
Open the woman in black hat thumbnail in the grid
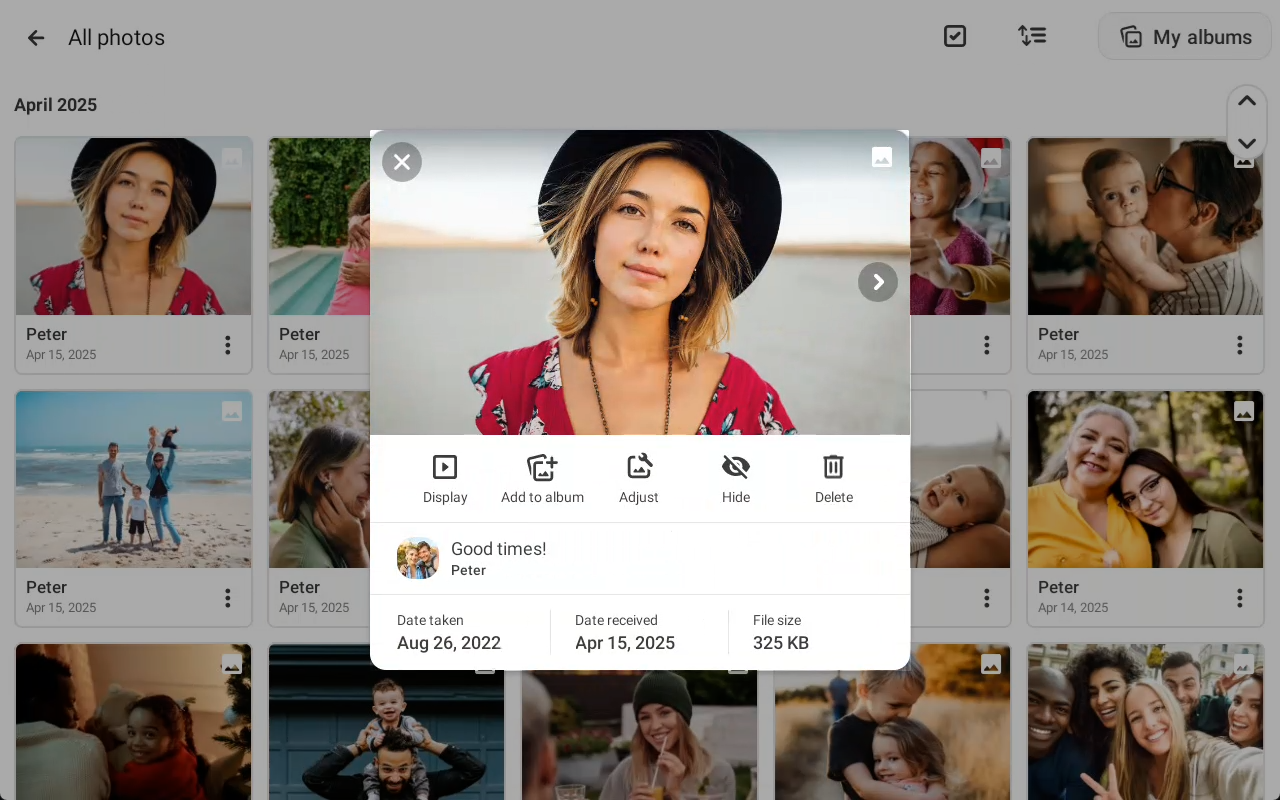point(133,226)
